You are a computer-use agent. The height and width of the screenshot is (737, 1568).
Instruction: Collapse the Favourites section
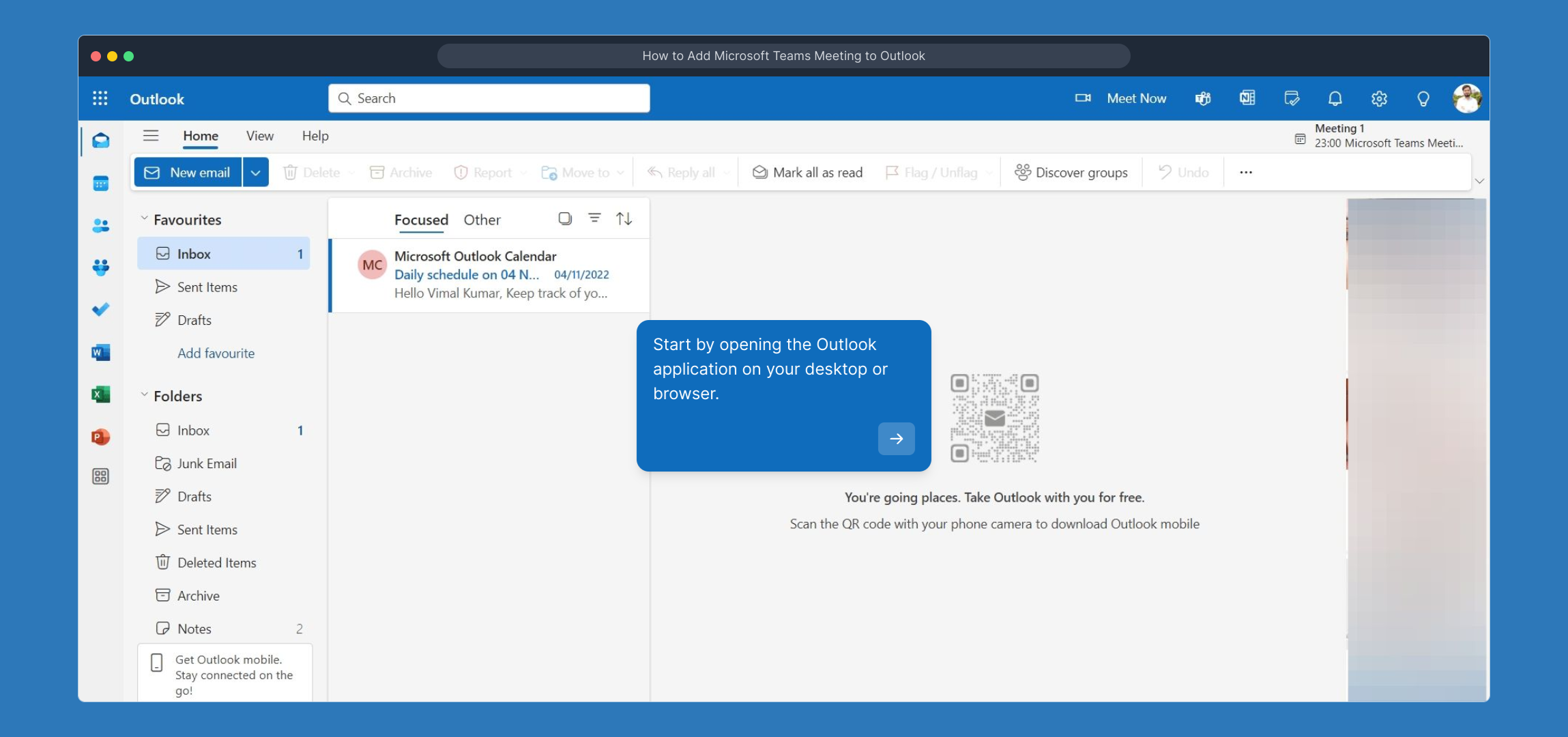[x=144, y=219]
